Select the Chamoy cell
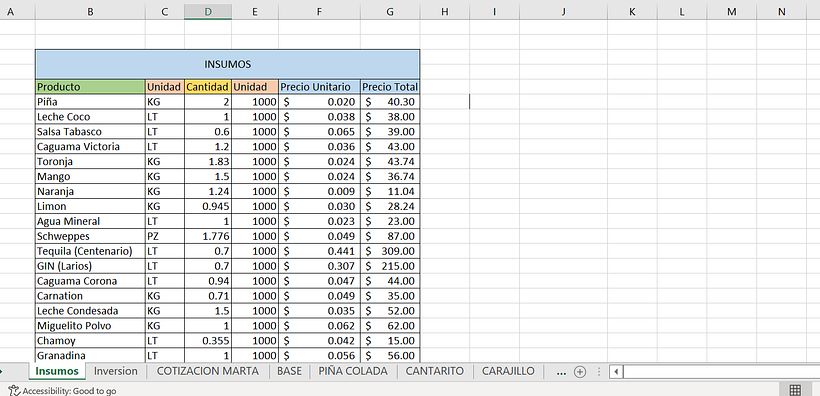The width and height of the screenshot is (820, 396). click(90, 341)
